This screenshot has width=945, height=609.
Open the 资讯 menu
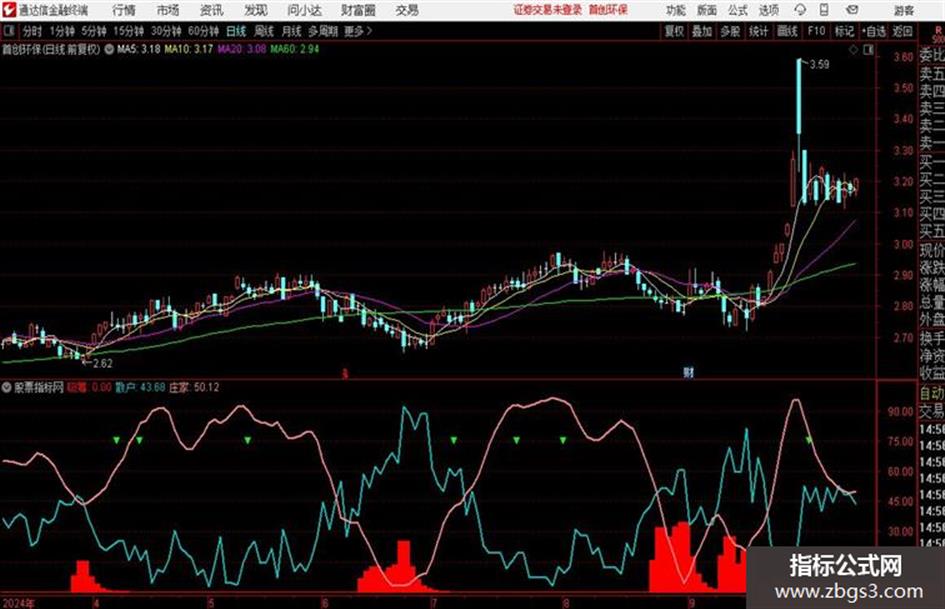tap(212, 10)
